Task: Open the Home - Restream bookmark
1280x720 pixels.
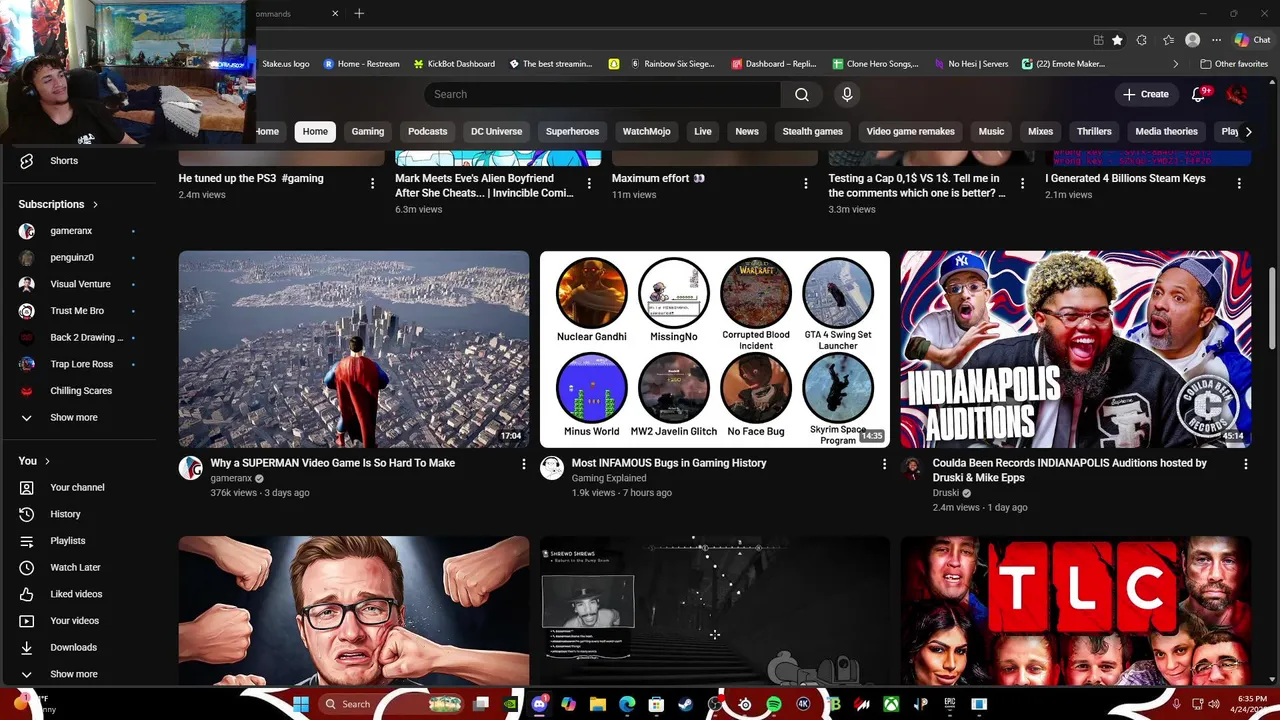Action: [361, 64]
